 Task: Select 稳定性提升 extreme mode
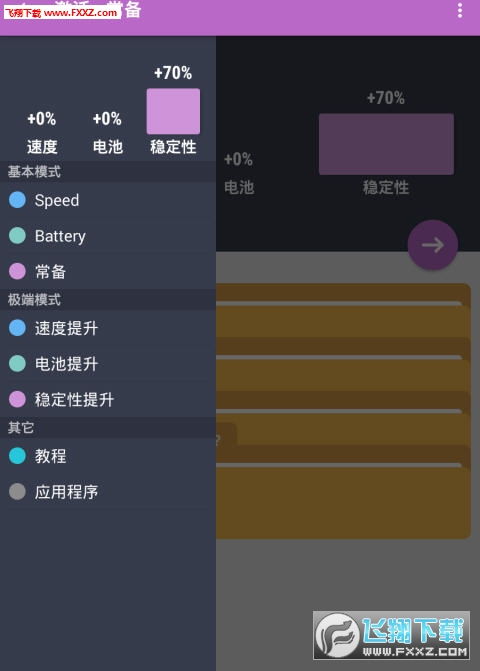point(108,399)
